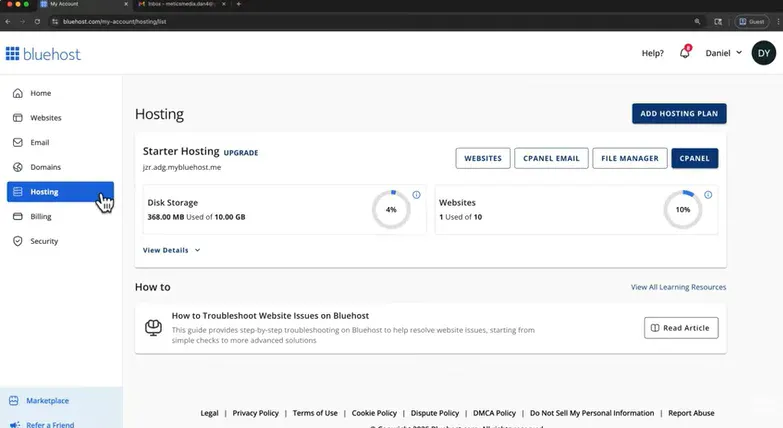Screen dimensions: 783x428
Task: Click the troubleshooting article icon
Action: (153, 328)
